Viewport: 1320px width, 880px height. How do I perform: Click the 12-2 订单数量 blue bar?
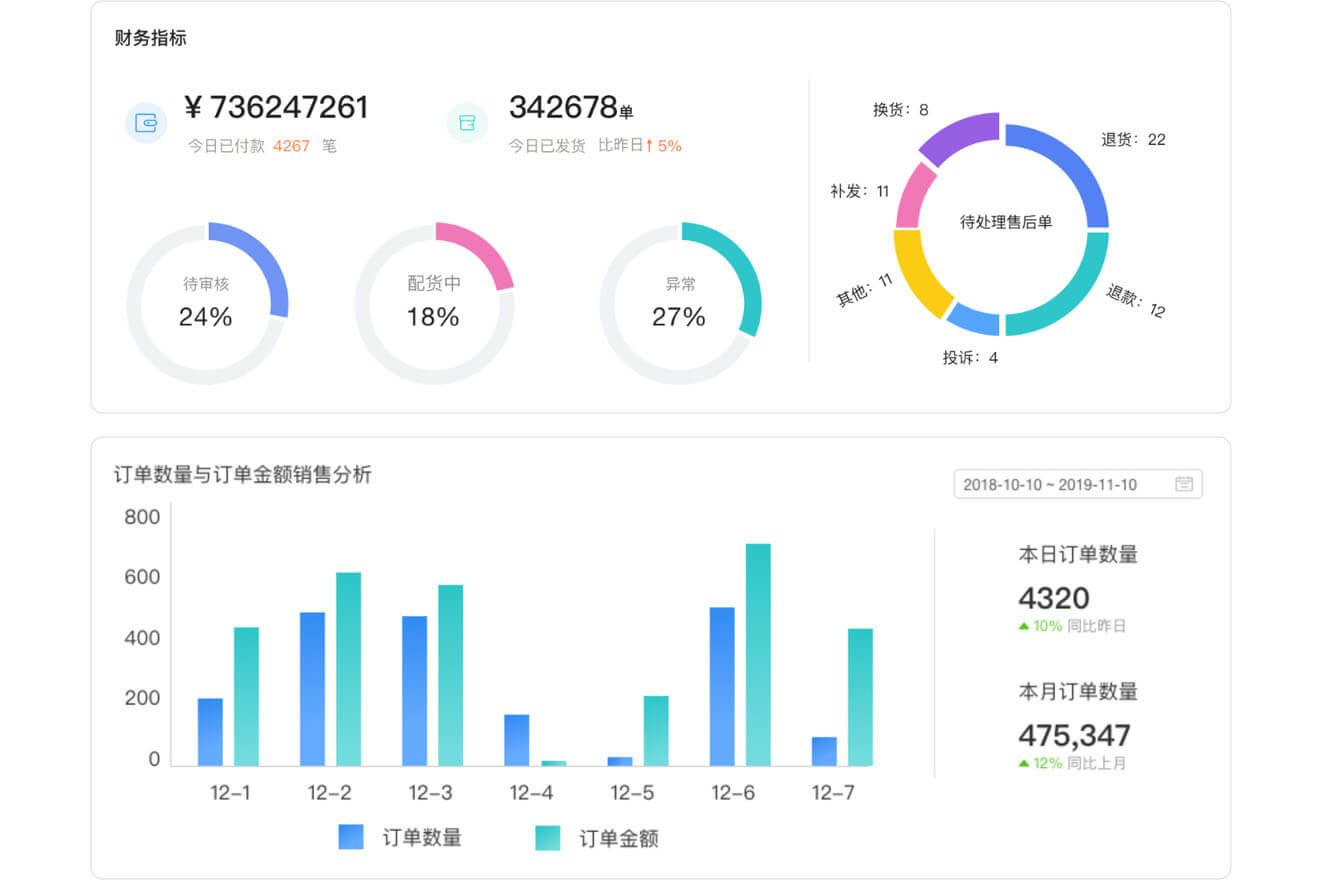[x=312, y=689]
